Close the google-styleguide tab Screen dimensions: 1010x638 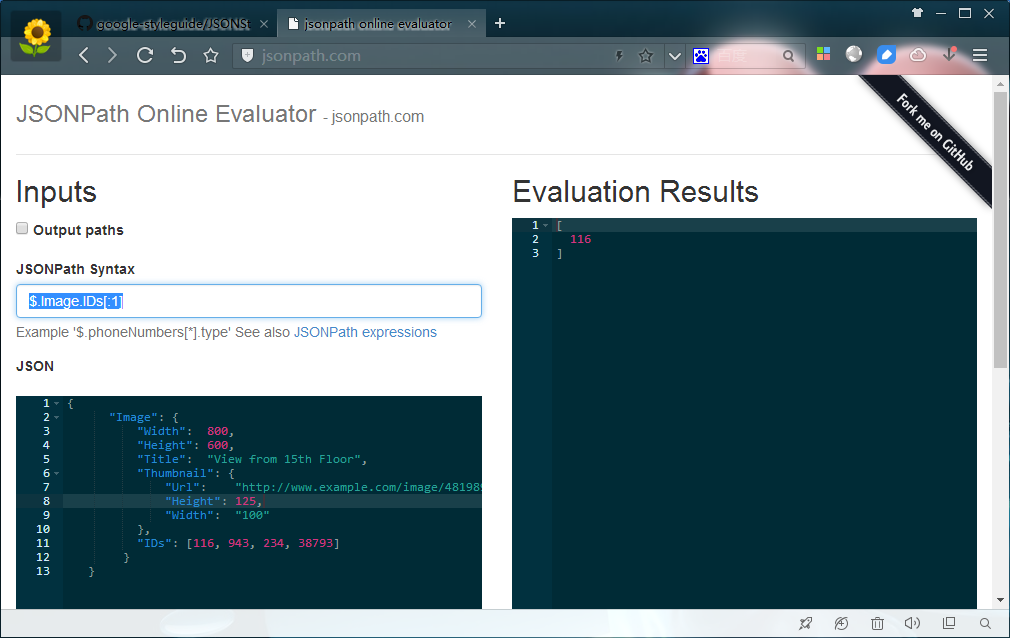(x=264, y=24)
